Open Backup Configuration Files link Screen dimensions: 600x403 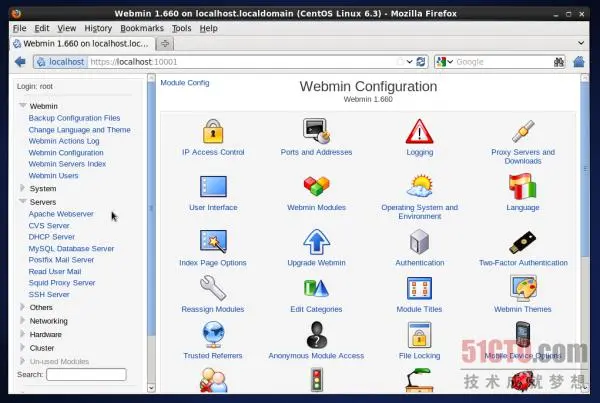(x=74, y=118)
